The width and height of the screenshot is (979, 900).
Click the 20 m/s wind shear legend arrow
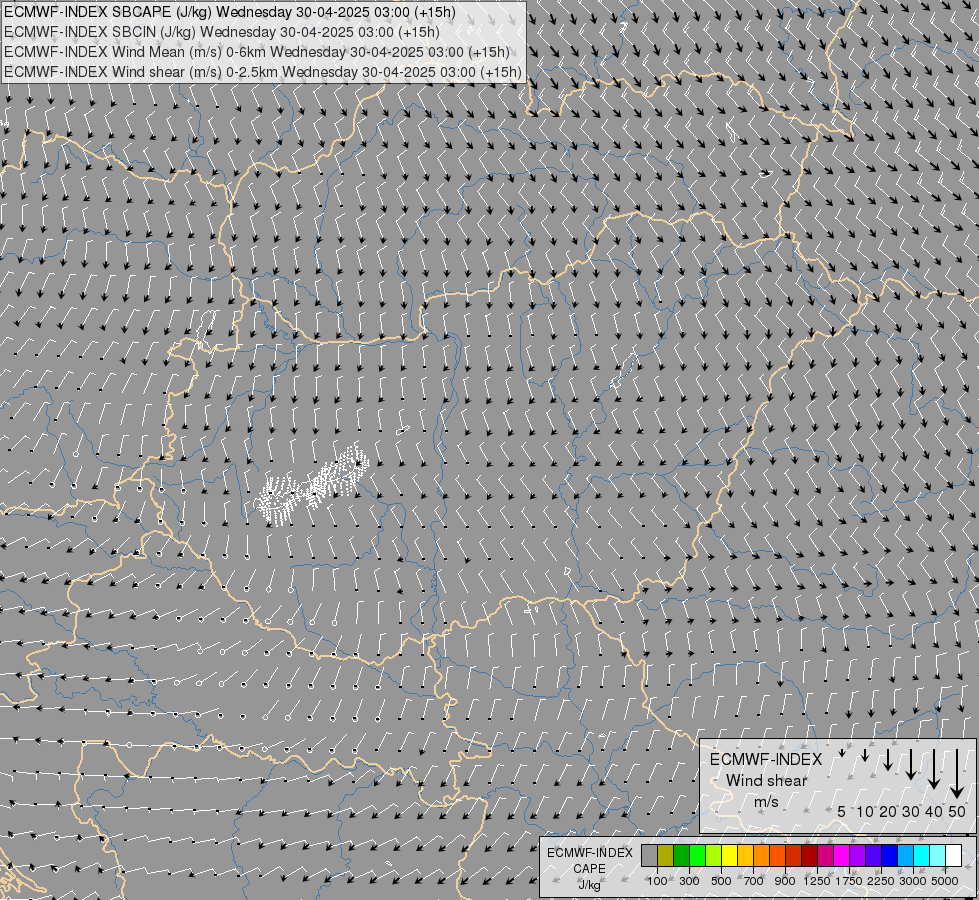tap(888, 759)
